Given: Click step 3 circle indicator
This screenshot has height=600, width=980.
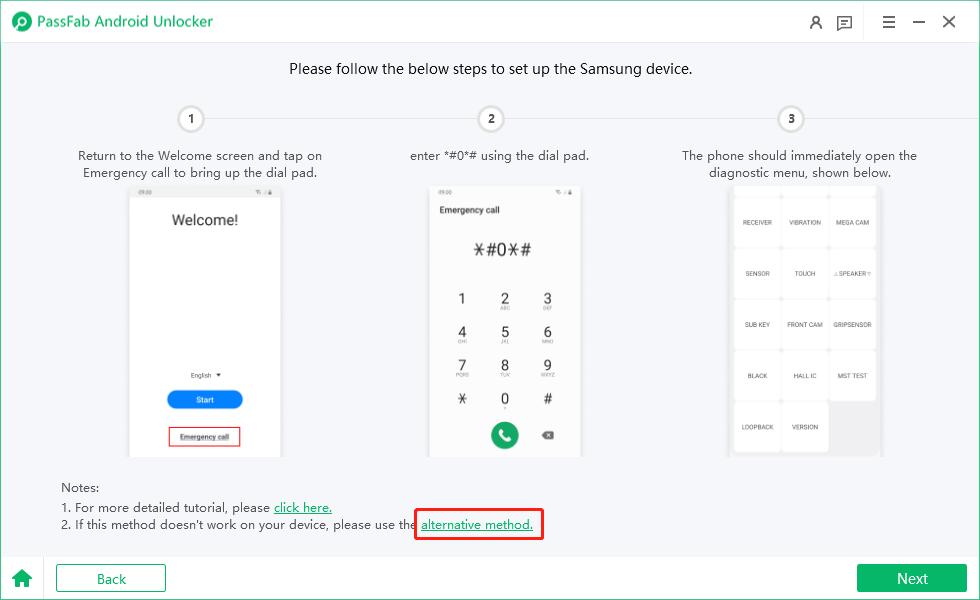Looking at the screenshot, I should click(791, 119).
